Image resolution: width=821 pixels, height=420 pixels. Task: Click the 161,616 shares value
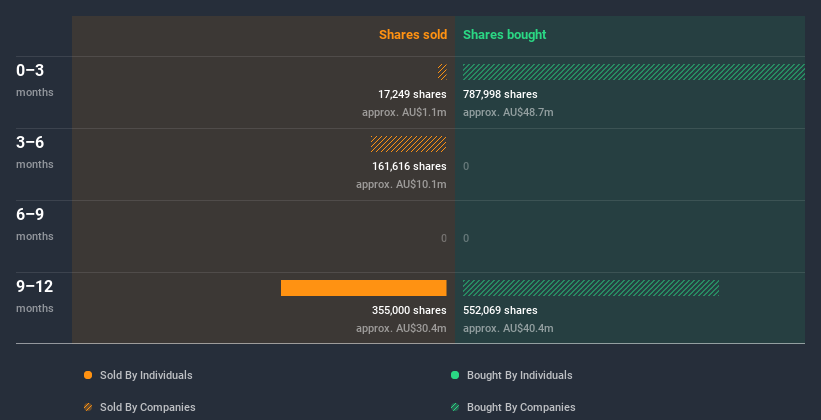point(409,166)
